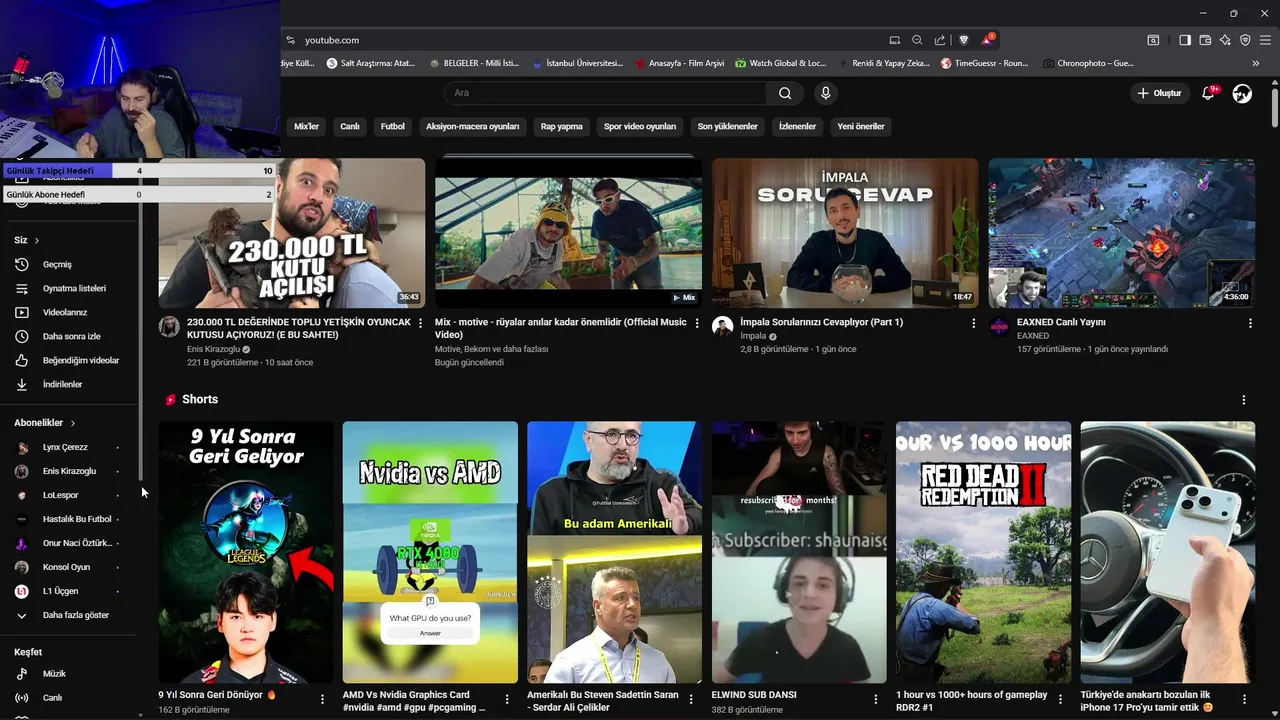The height and width of the screenshot is (720, 1280).
Task: Open Brave Rewards triangle icon
Action: (x=987, y=40)
